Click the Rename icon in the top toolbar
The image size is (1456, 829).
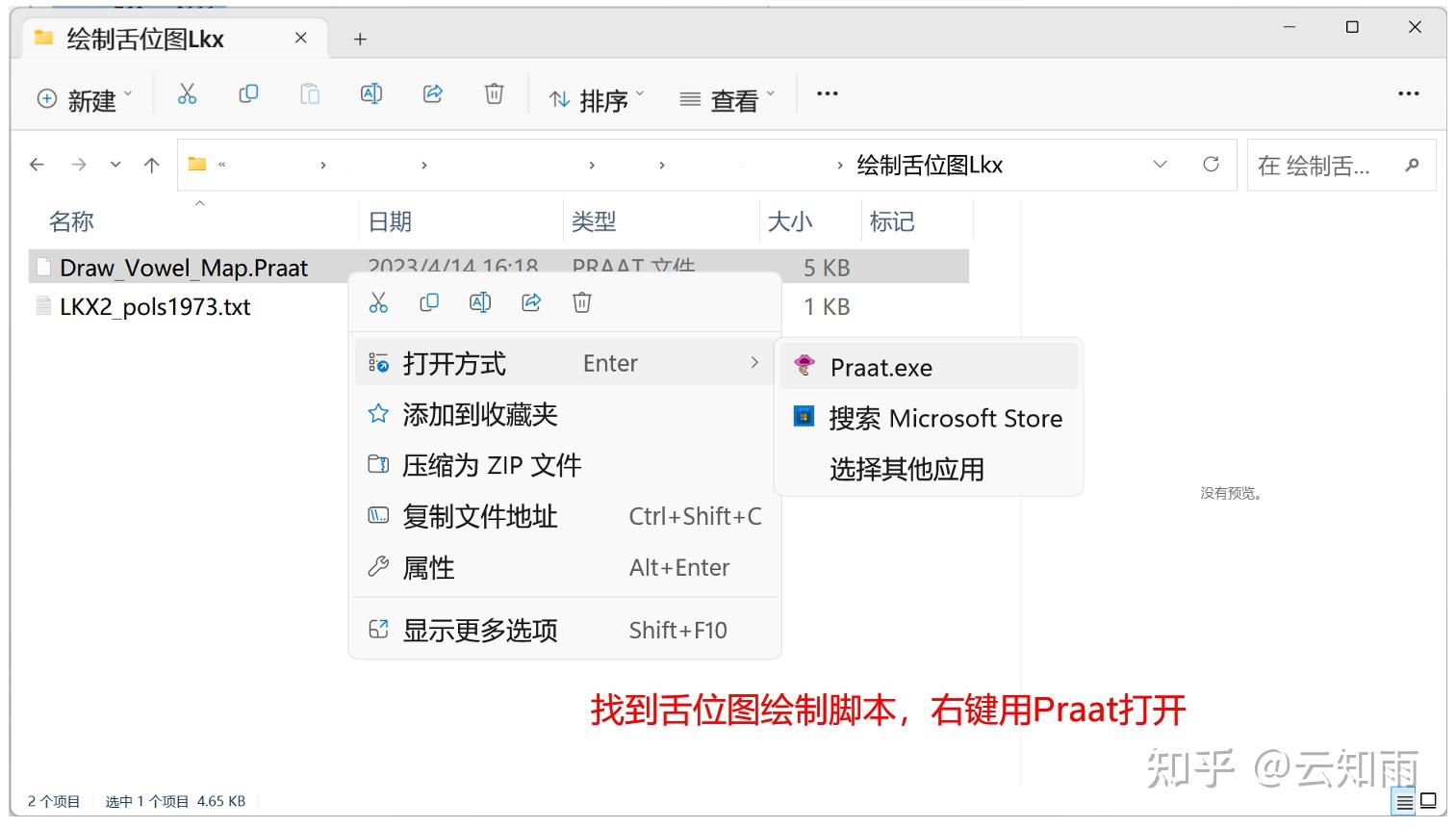(371, 93)
